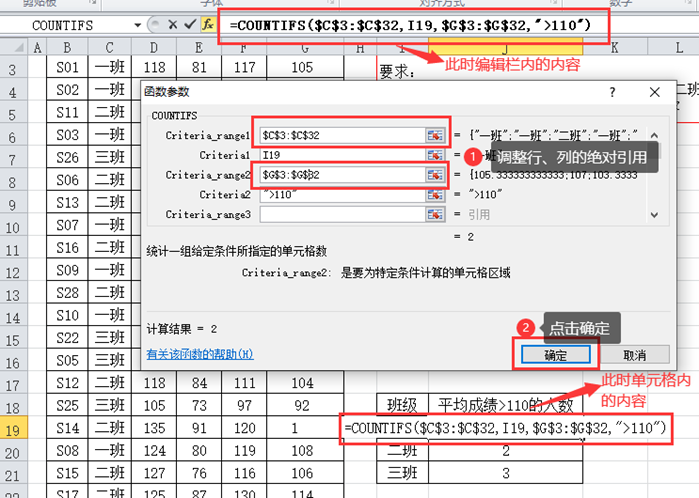Click the select-all corner triangle

(18, 47)
